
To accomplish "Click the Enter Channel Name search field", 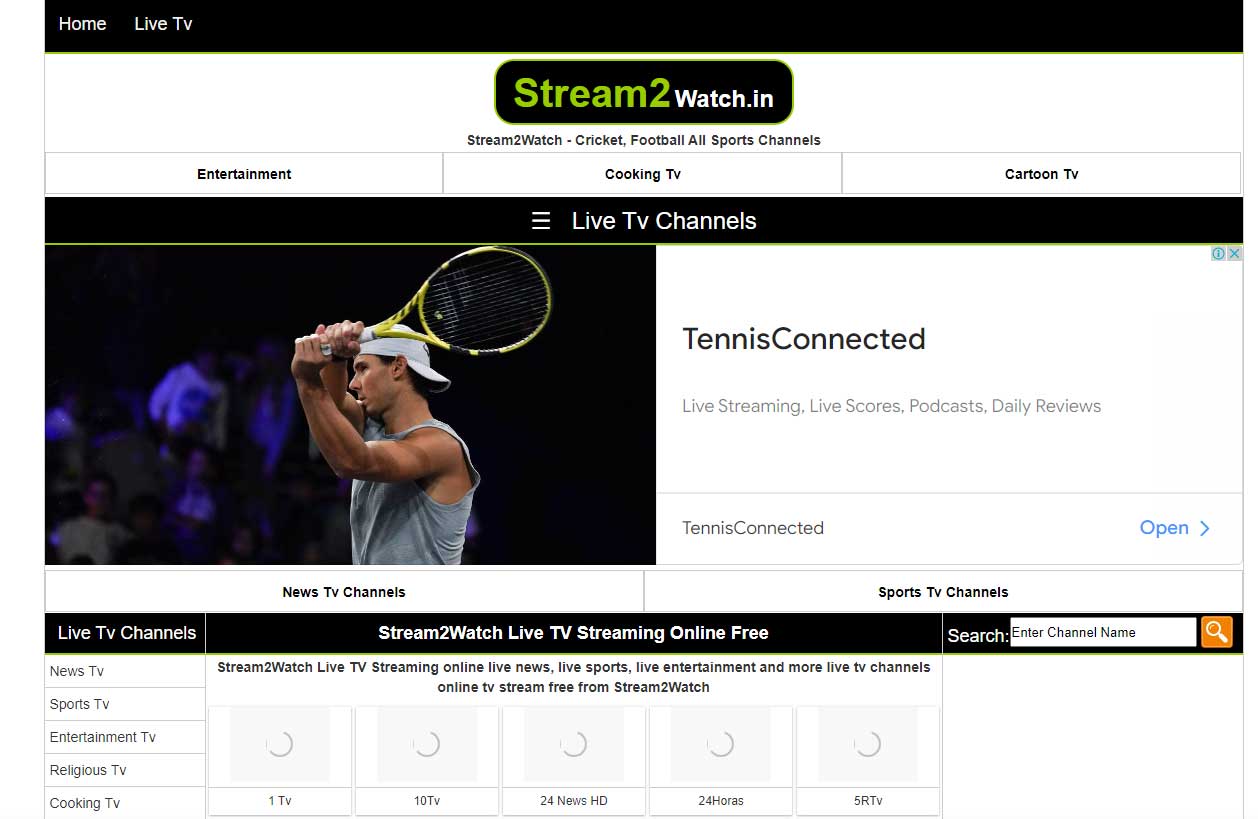I will 1103,632.
